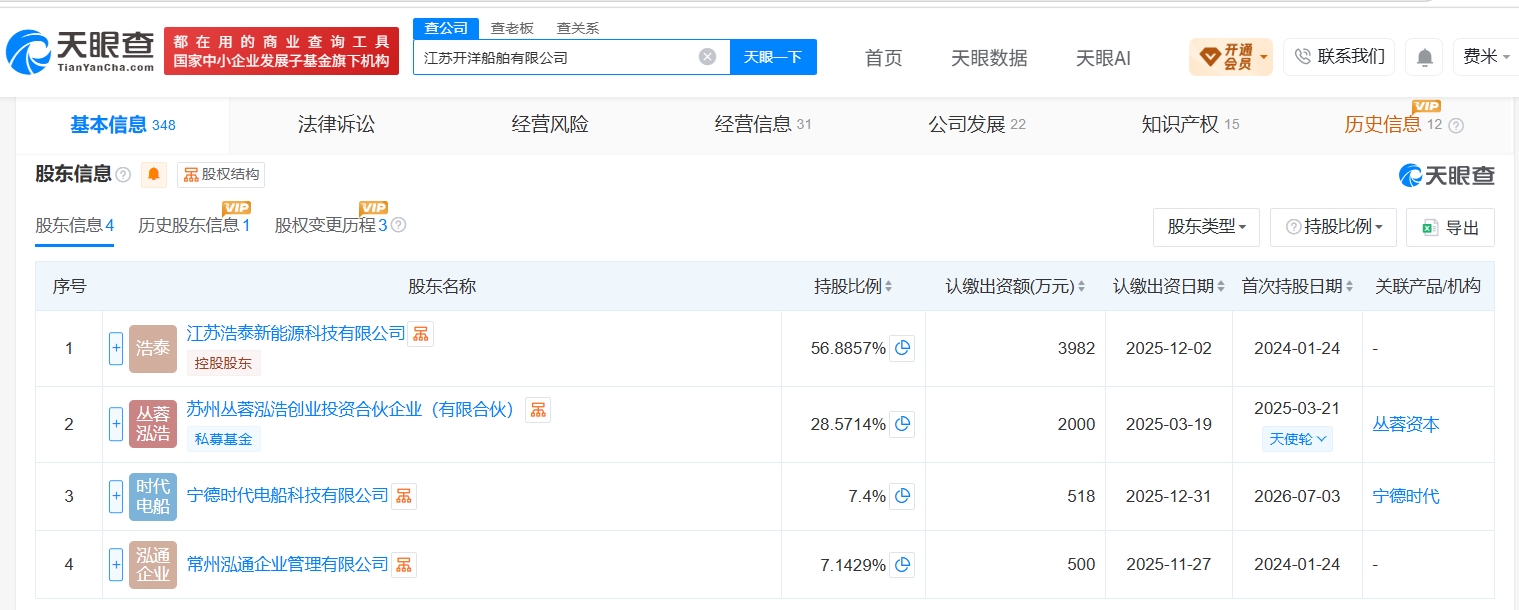Image resolution: width=1519 pixels, height=610 pixels.
Task: Open the structure icon next to 江苏浩泰新能源科技有限公司
Action: pos(420,333)
